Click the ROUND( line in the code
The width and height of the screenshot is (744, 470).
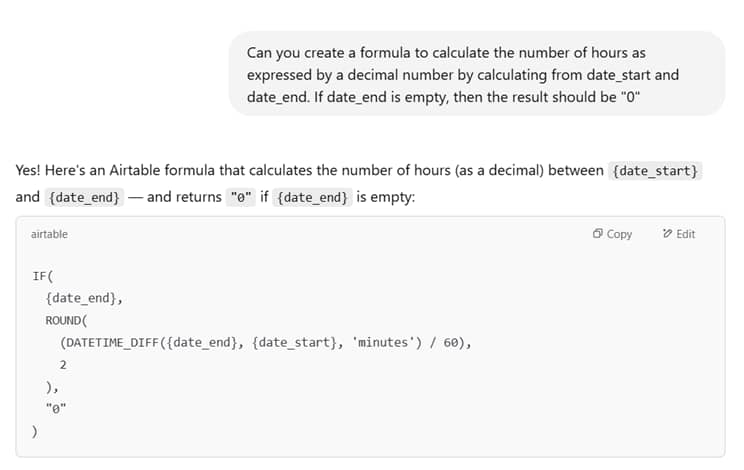pyautogui.click(x=66, y=321)
